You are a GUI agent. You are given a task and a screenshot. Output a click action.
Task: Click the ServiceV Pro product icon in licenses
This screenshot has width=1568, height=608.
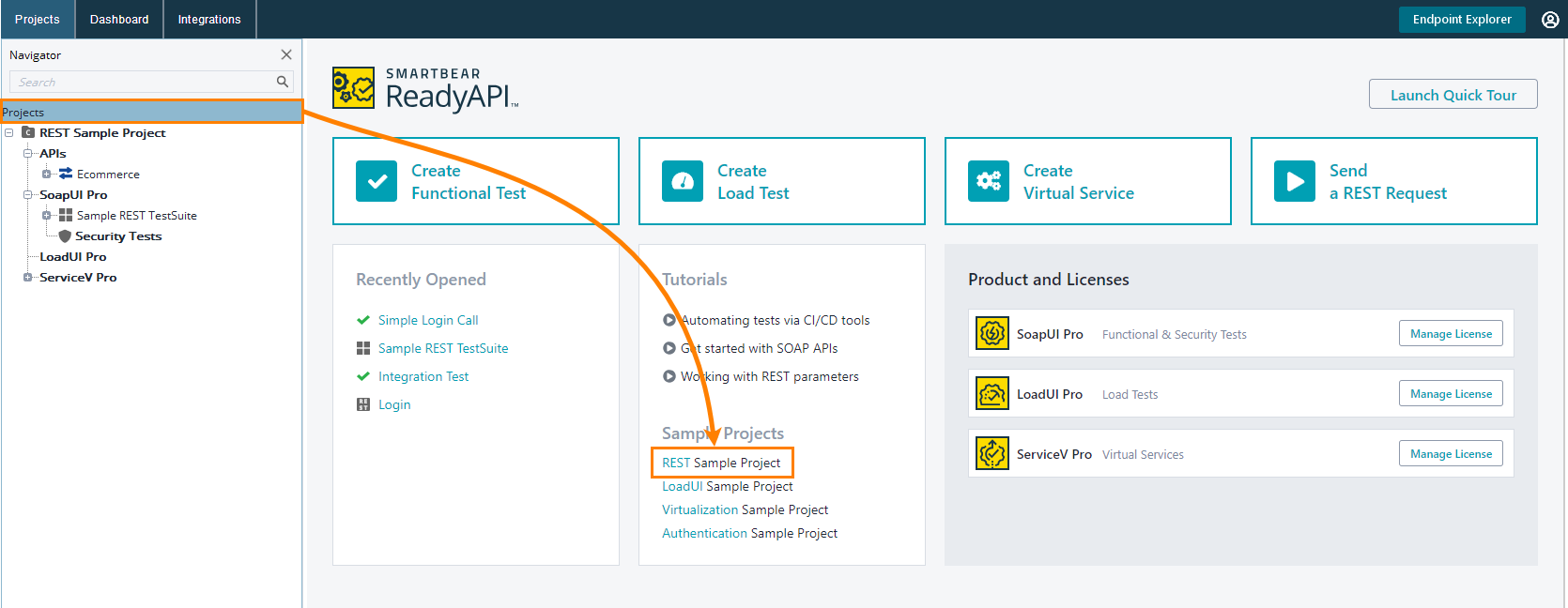(992, 453)
